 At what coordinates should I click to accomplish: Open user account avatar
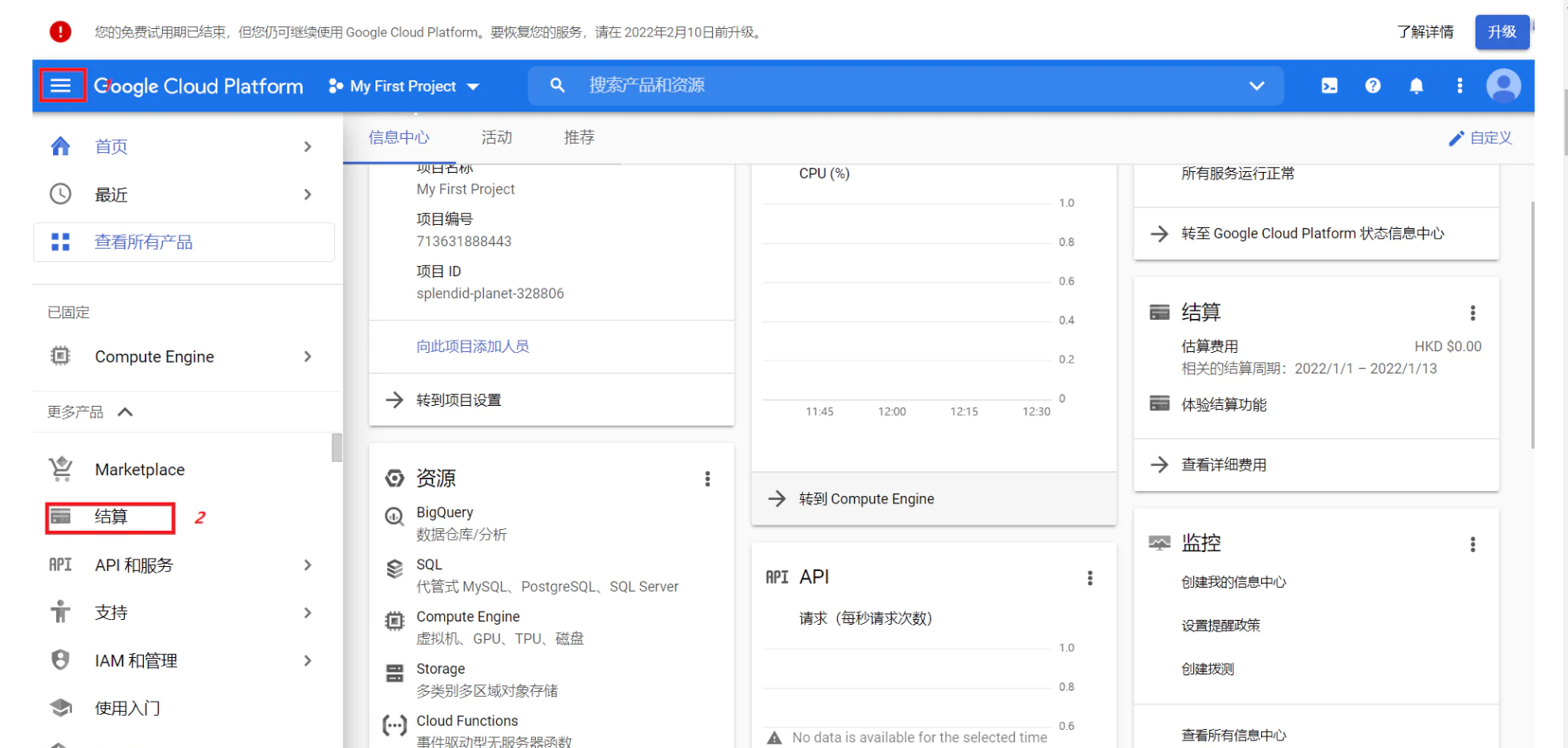pos(1503,86)
